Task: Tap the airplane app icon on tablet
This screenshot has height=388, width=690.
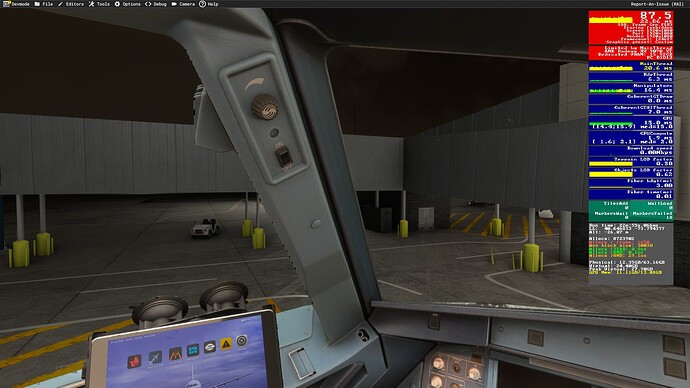Action: click(155, 357)
